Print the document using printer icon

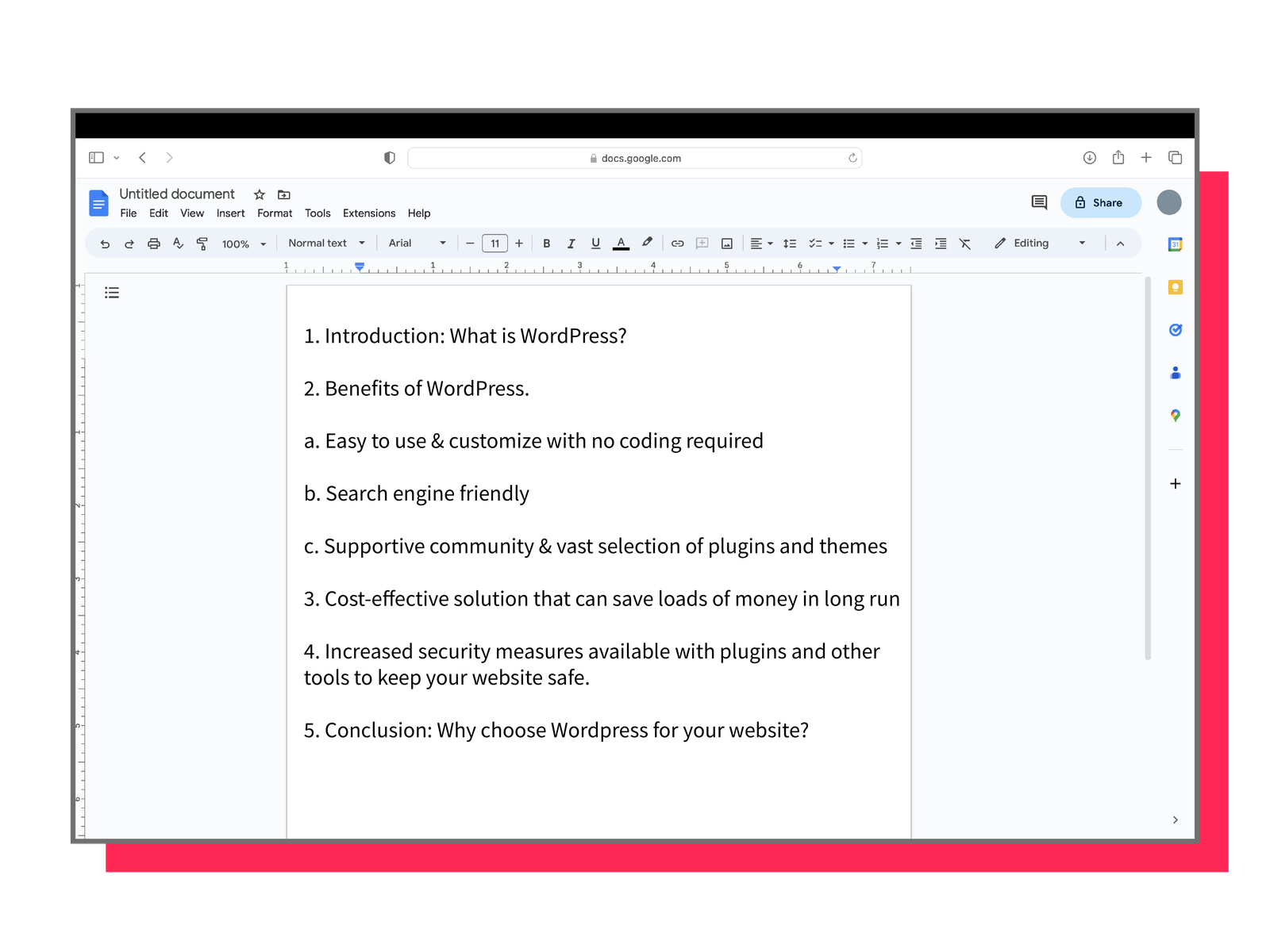[x=154, y=244]
